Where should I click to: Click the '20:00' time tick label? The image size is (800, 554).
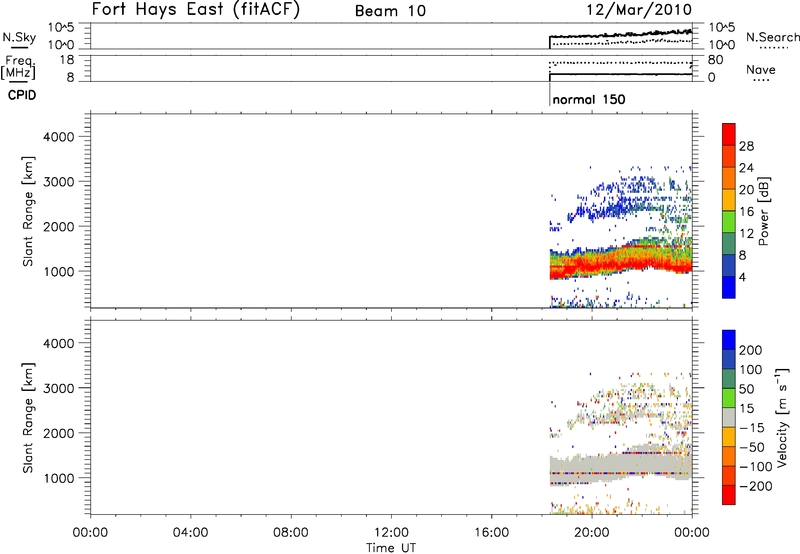click(x=592, y=533)
